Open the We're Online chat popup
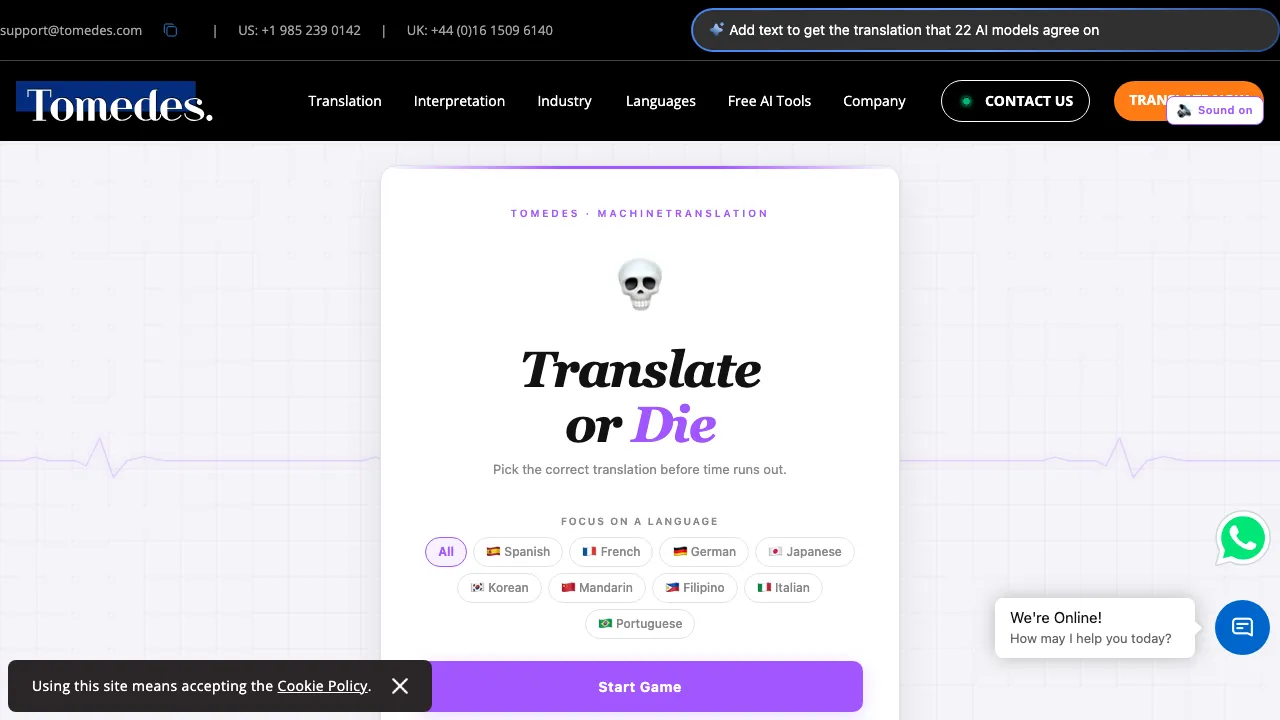Viewport: 1280px width, 720px height. tap(1095, 628)
